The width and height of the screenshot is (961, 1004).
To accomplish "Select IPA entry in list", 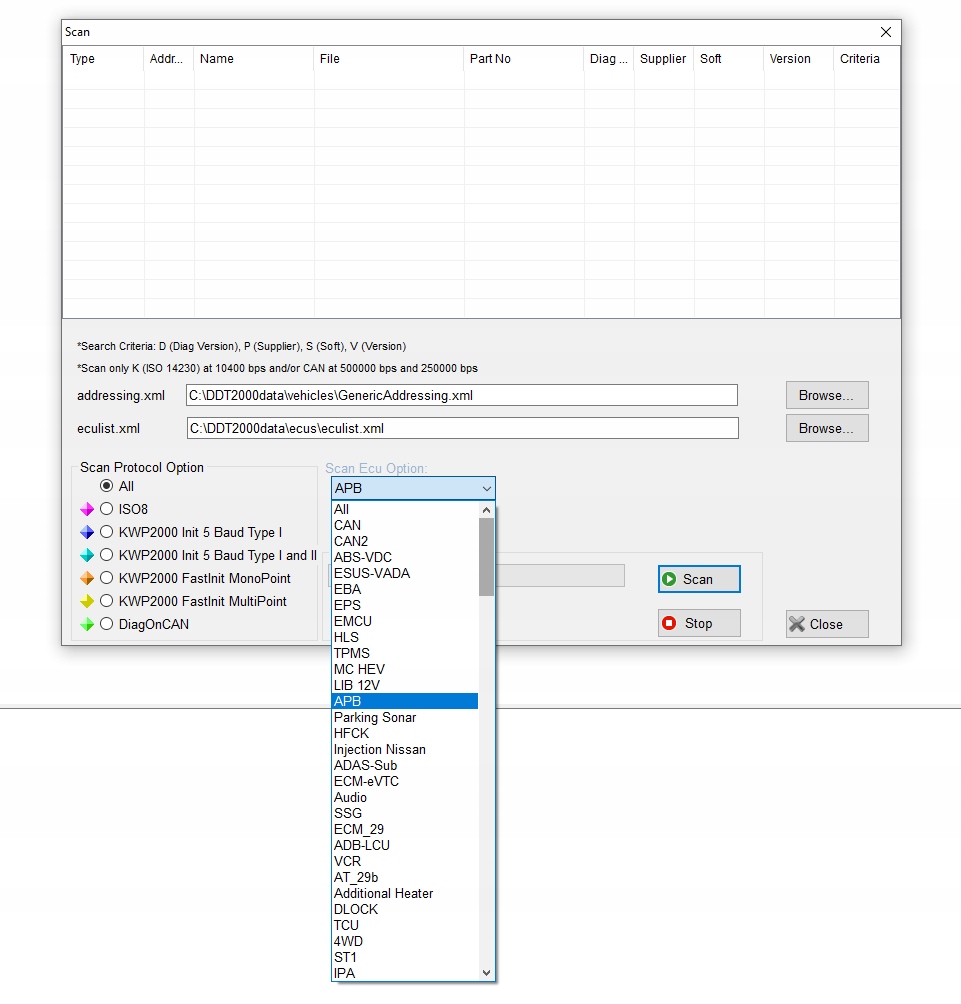I will point(405,973).
